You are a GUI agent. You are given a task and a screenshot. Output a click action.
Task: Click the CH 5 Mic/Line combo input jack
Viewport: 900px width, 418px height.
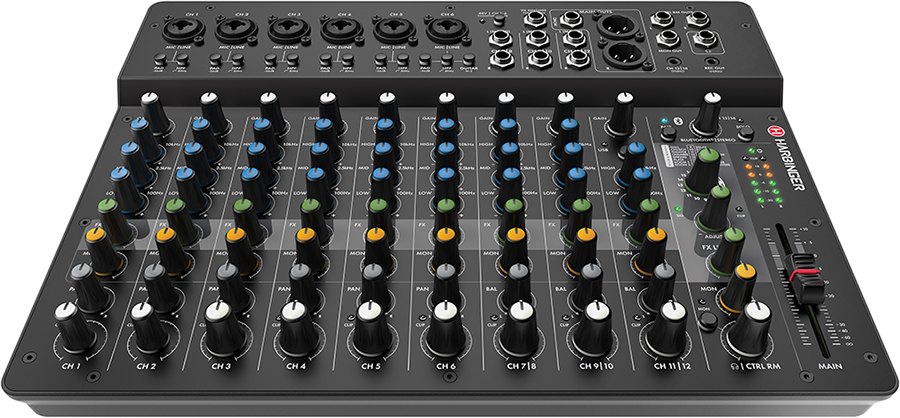[394, 30]
